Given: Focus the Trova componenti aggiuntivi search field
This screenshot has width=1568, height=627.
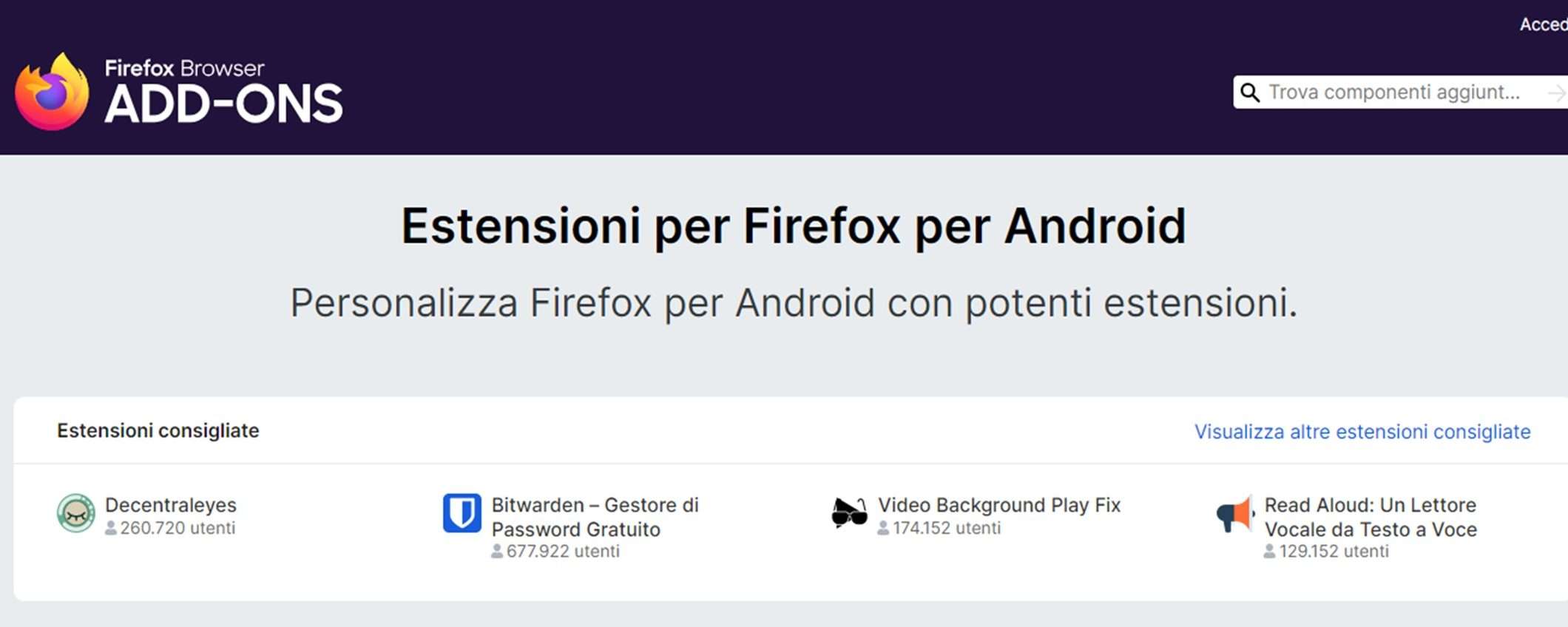Looking at the screenshot, I should click(1394, 92).
